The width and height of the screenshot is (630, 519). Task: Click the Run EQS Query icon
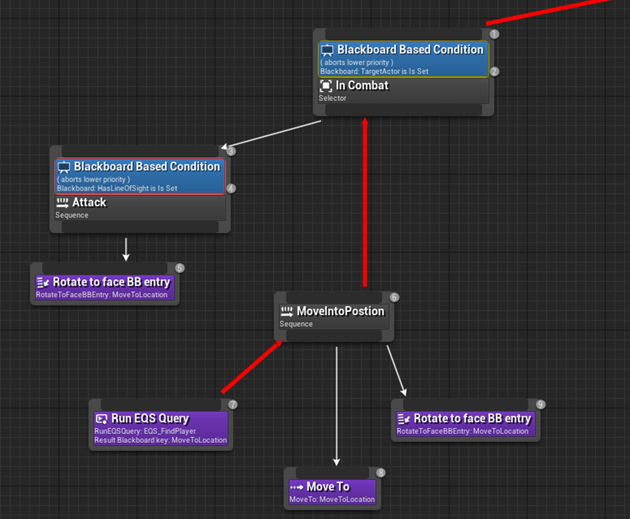(101, 419)
